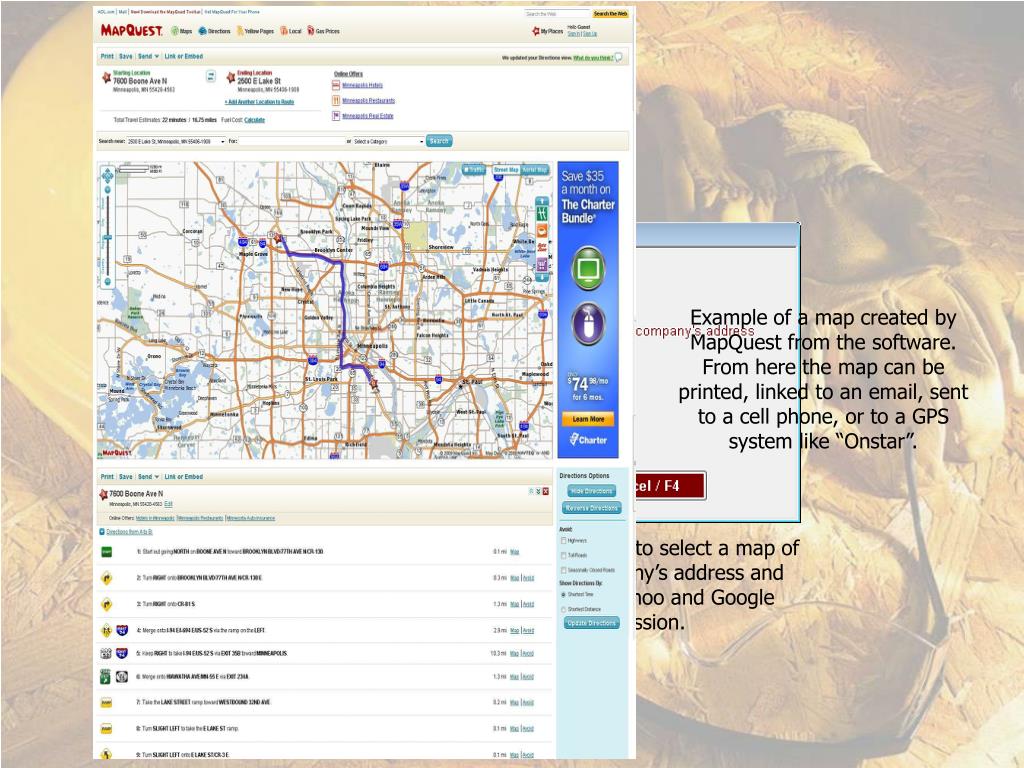Screen dimensions: 1024x768
Task: Click the MapQuest logo
Action: coord(131,30)
